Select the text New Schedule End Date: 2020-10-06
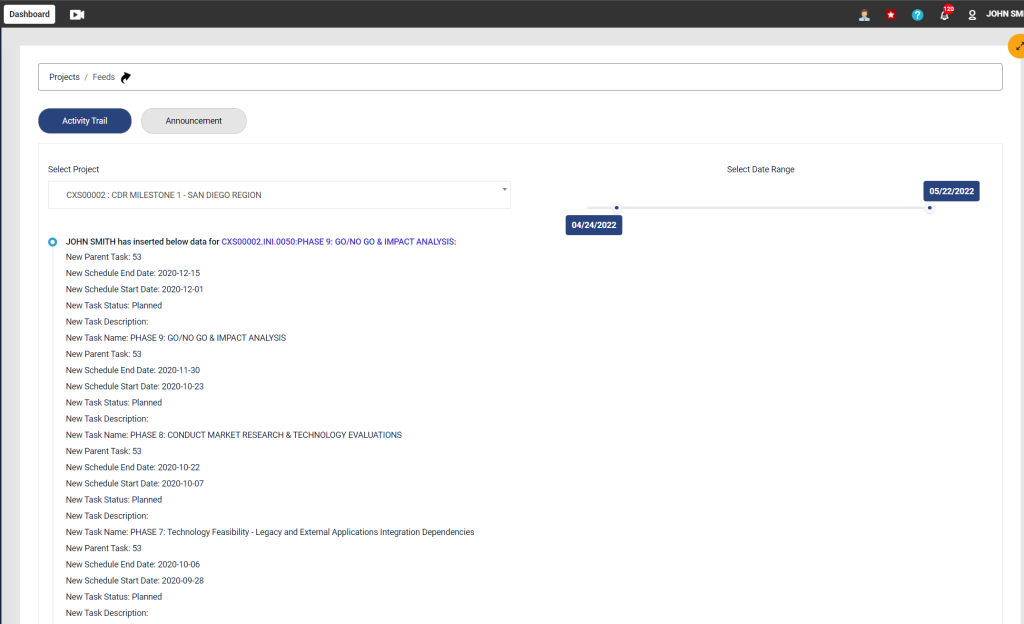1024x624 pixels. coord(133,565)
